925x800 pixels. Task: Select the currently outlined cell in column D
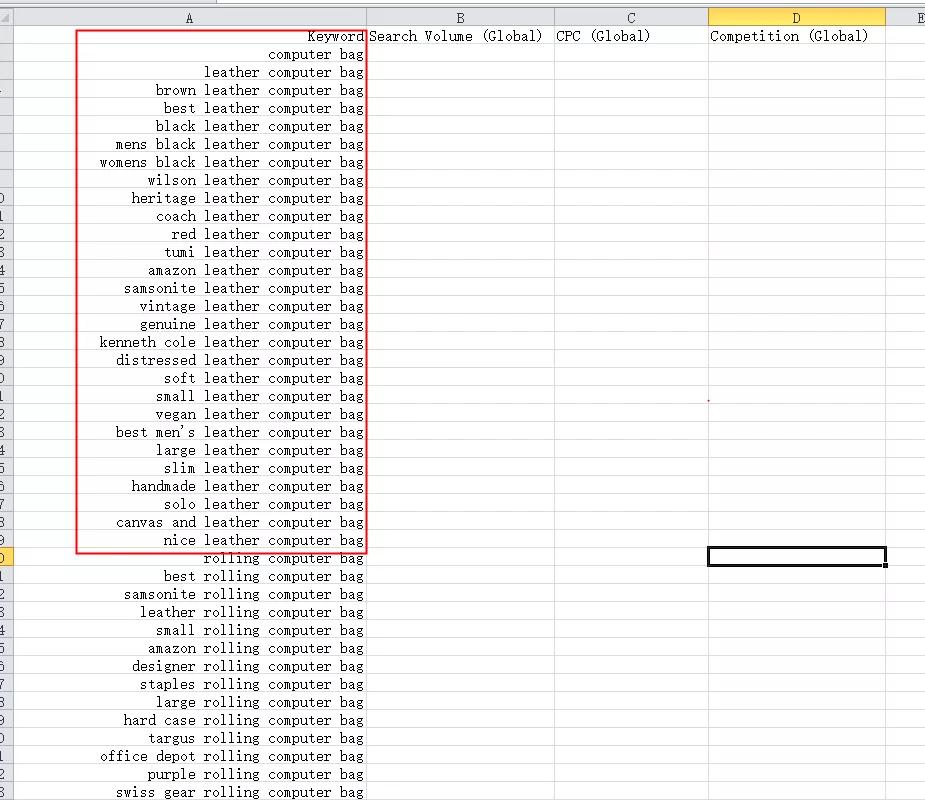click(796, 556)
